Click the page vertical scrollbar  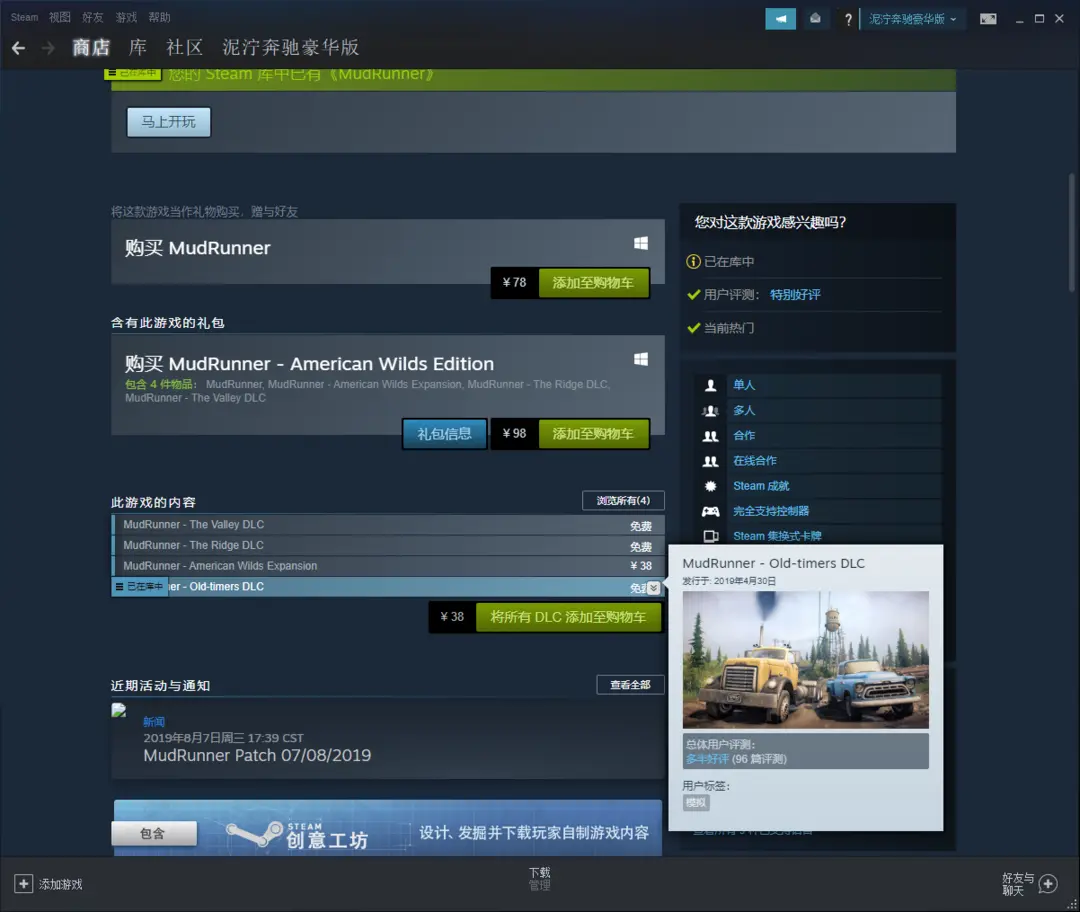pyautogui.click(x=1072, y=233)
